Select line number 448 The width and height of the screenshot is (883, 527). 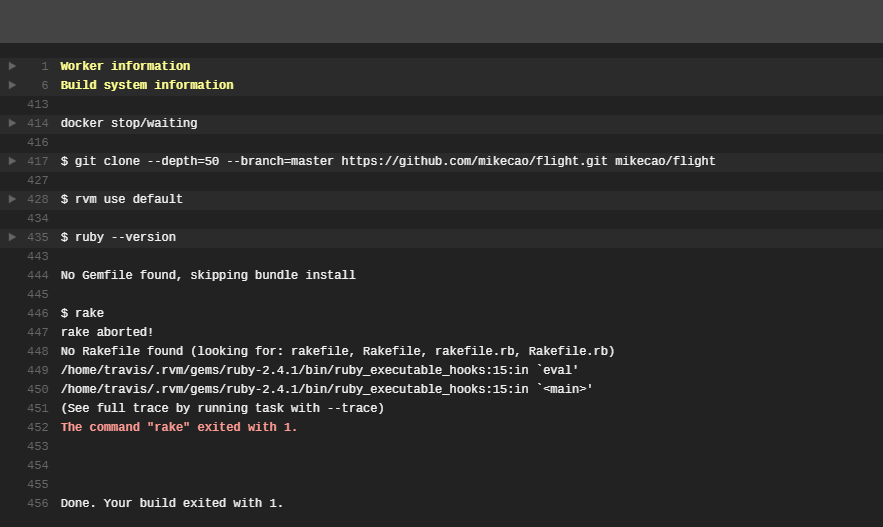(38, 351)
